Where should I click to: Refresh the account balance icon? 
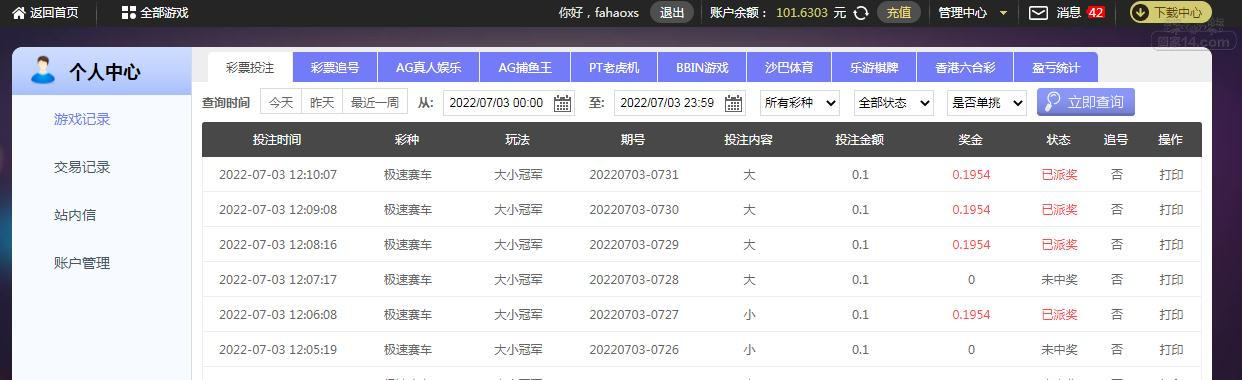click(861, 13)
